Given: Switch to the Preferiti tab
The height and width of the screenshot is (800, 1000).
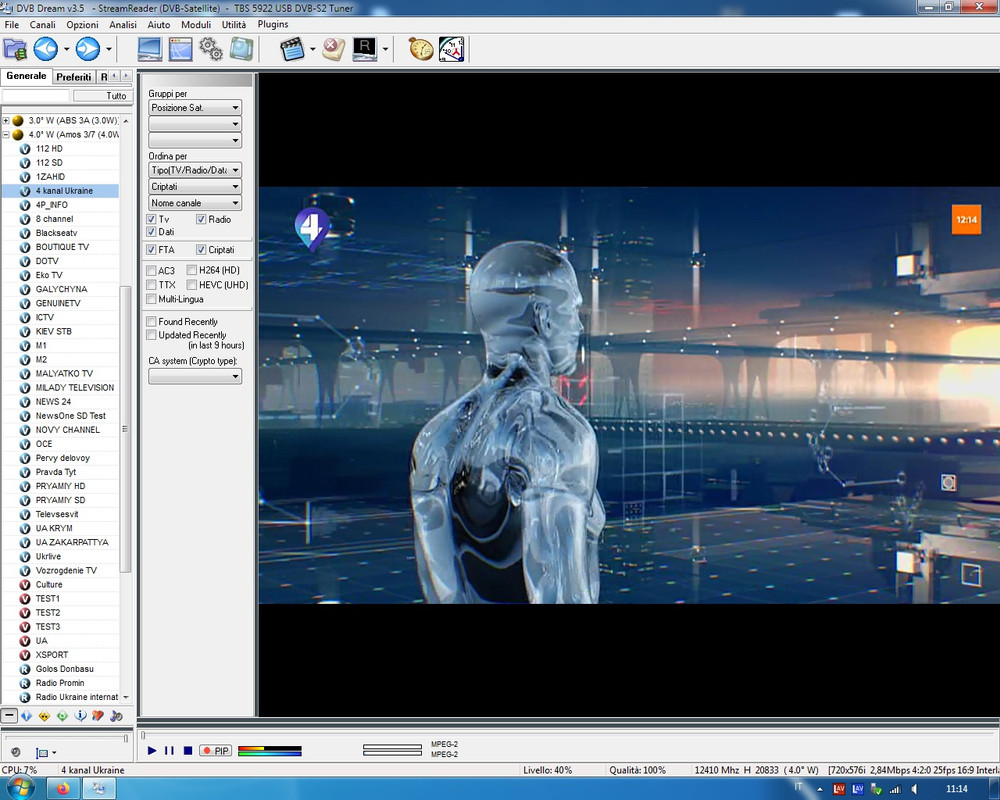Looking at the screenshot, I should click(x=73, y=77).
